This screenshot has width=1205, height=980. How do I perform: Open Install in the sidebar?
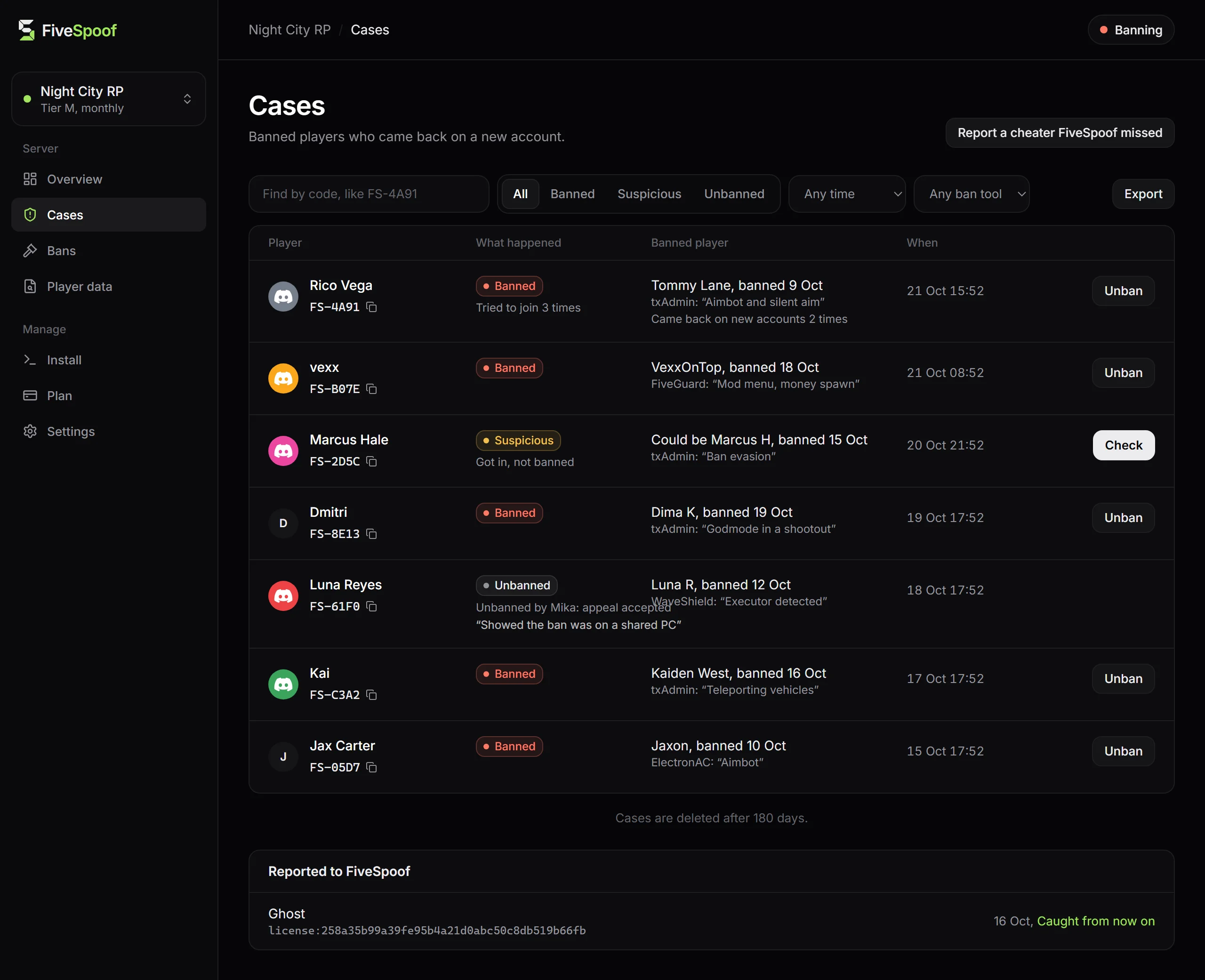coord(108,360)
